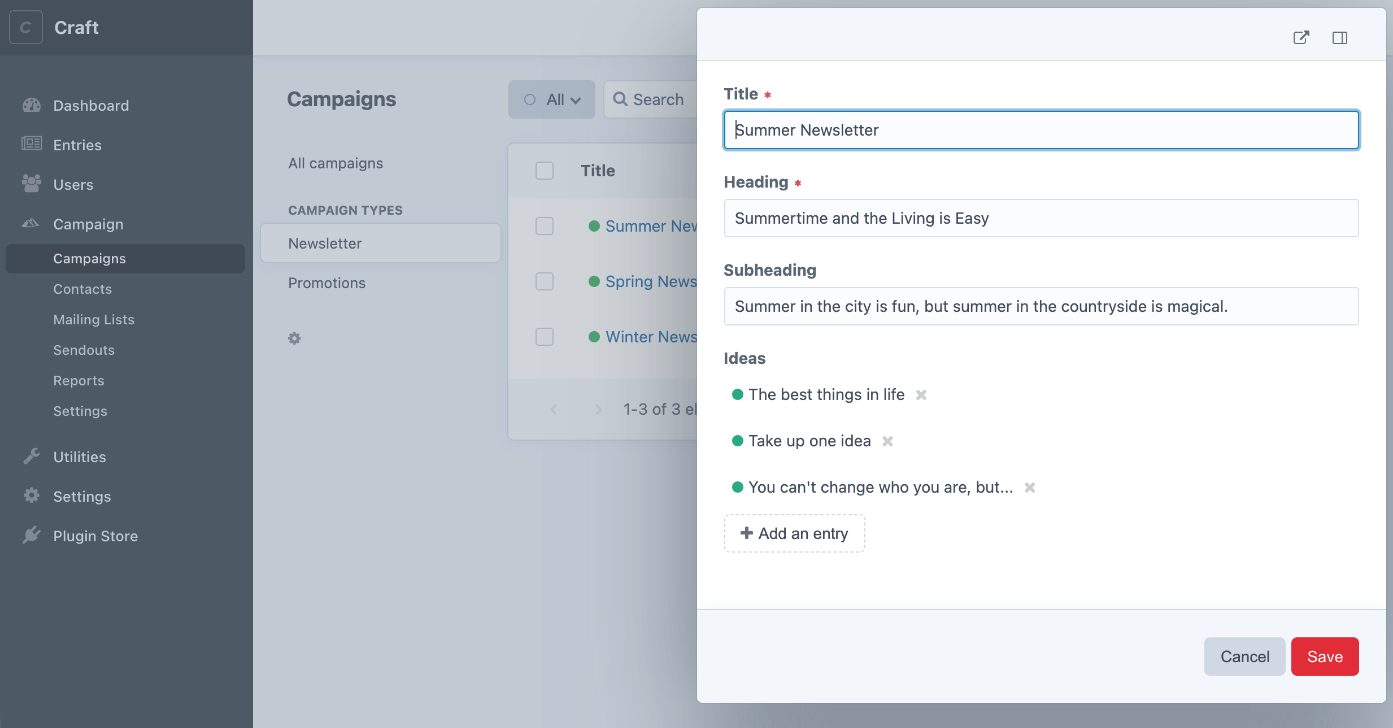Remove "The best things in life" entry
The height and width of the screenshot is (728, 1393).
922,395
